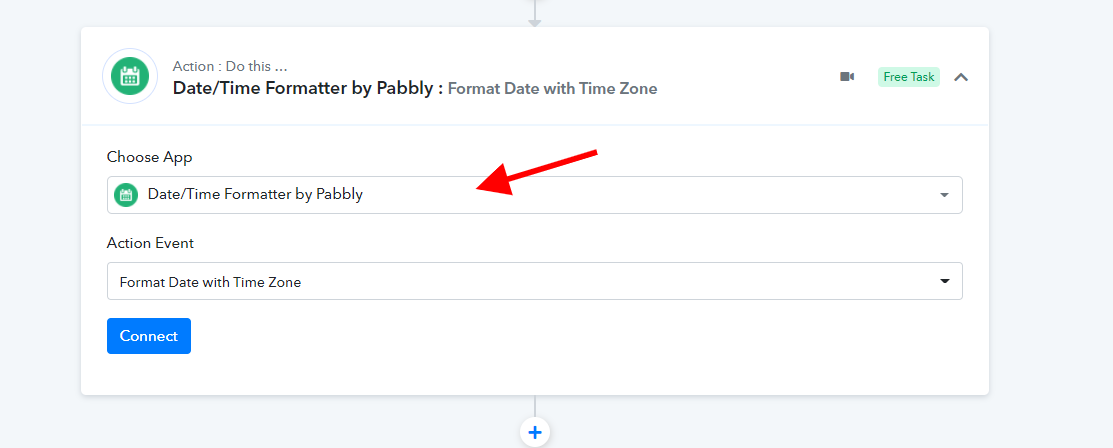1113x448 pixels.
Task: Click the 'Action : Do this ...' label
Action: pos(230,66)
